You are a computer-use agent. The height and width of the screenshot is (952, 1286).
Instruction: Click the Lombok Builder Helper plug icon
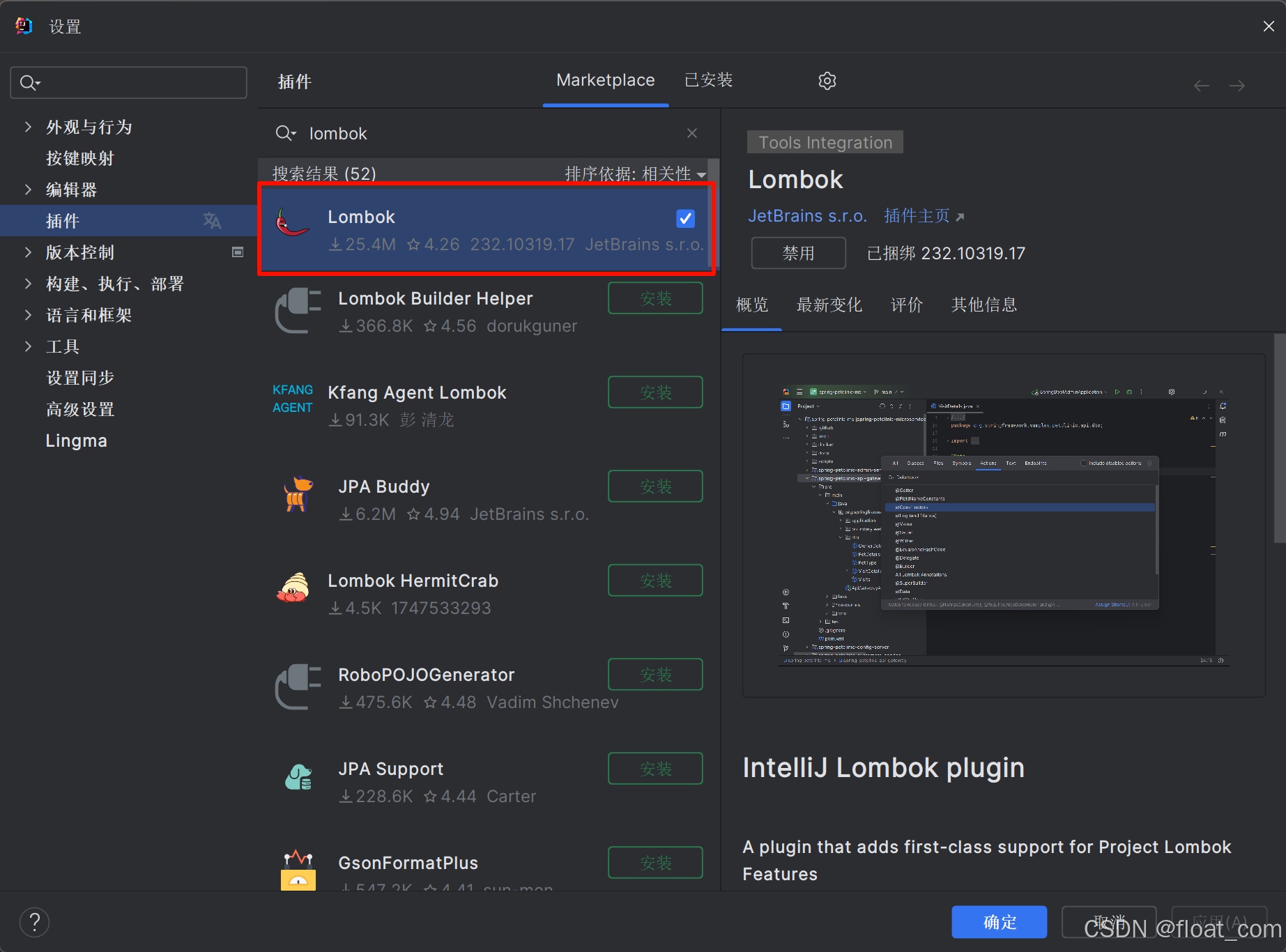tap(298, 311)
